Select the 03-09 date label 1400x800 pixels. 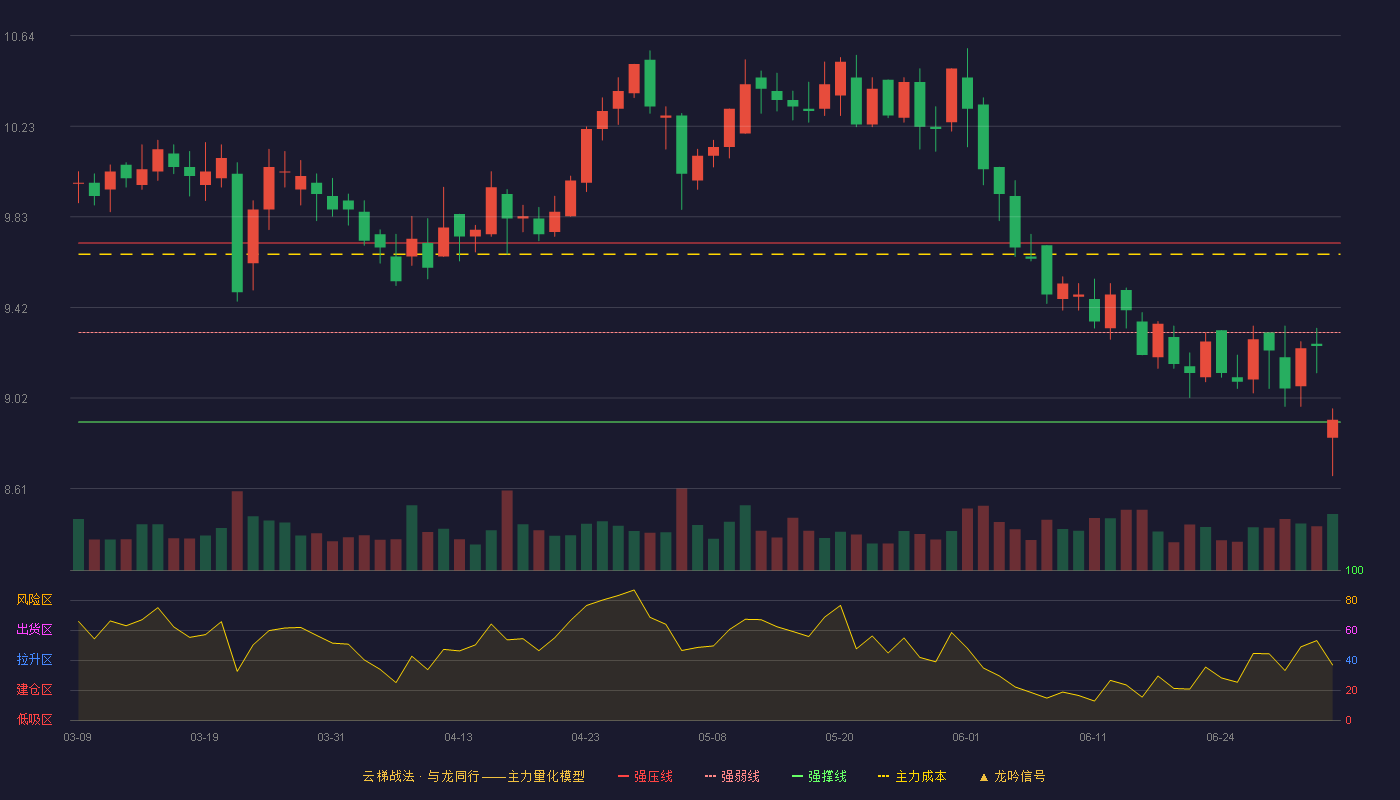78,737
